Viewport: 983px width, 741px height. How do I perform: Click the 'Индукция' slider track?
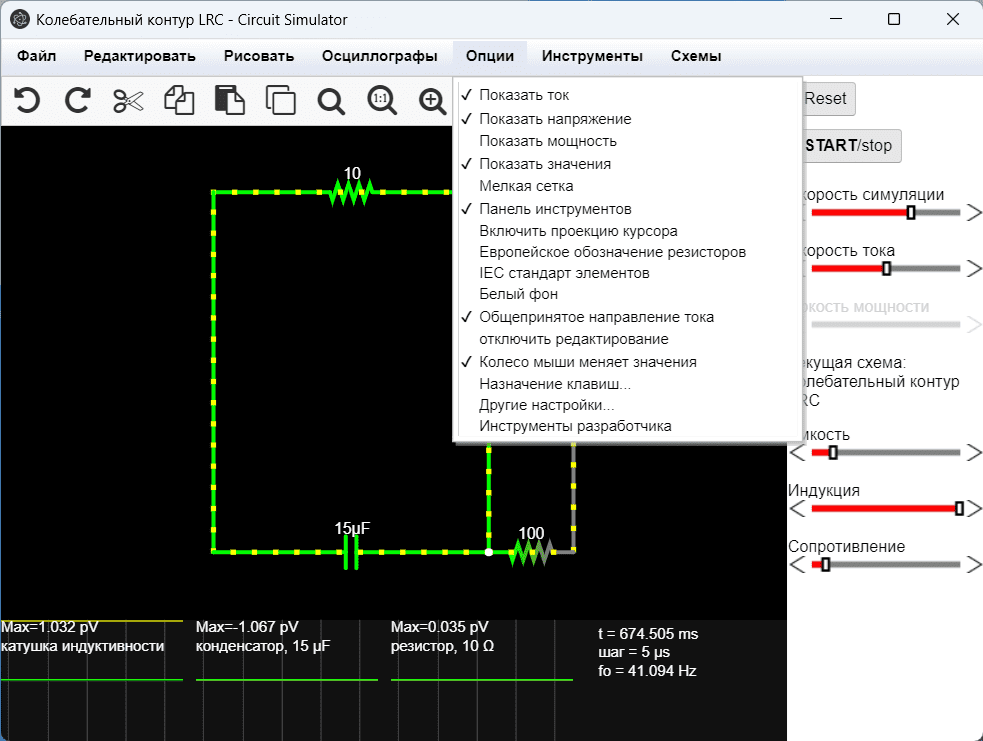click(x=884, y=509)
